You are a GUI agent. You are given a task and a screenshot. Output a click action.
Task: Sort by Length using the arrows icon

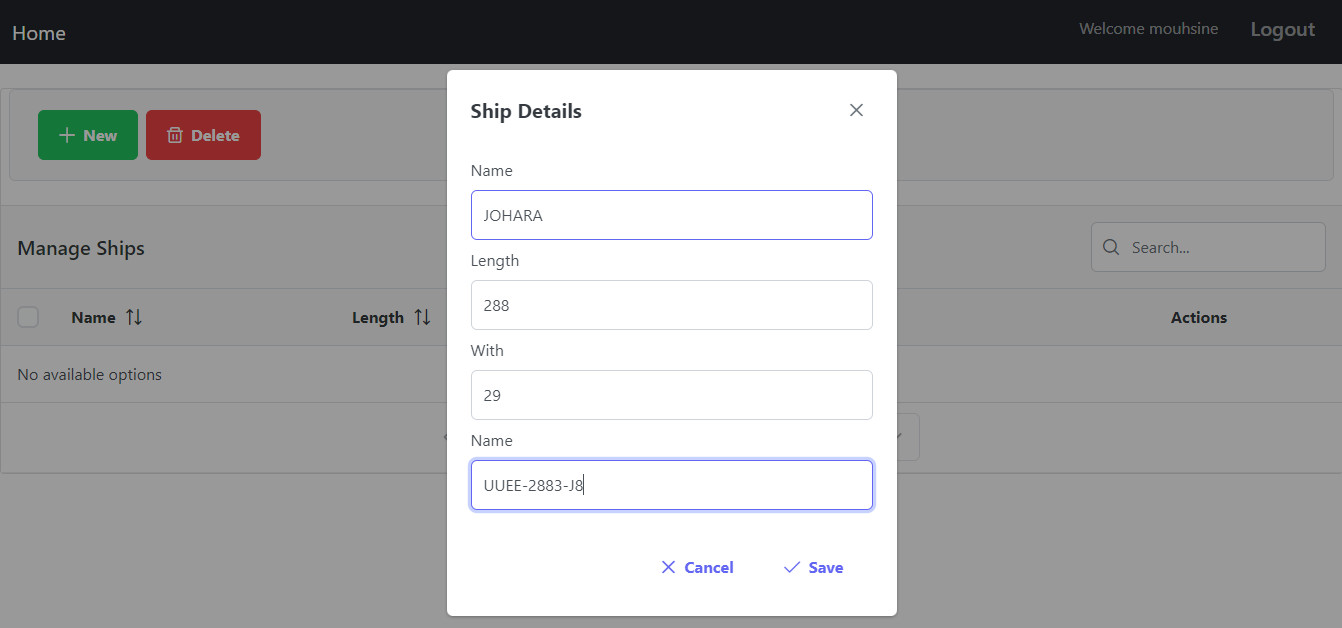pyautogui.click(x=423, y=317)
